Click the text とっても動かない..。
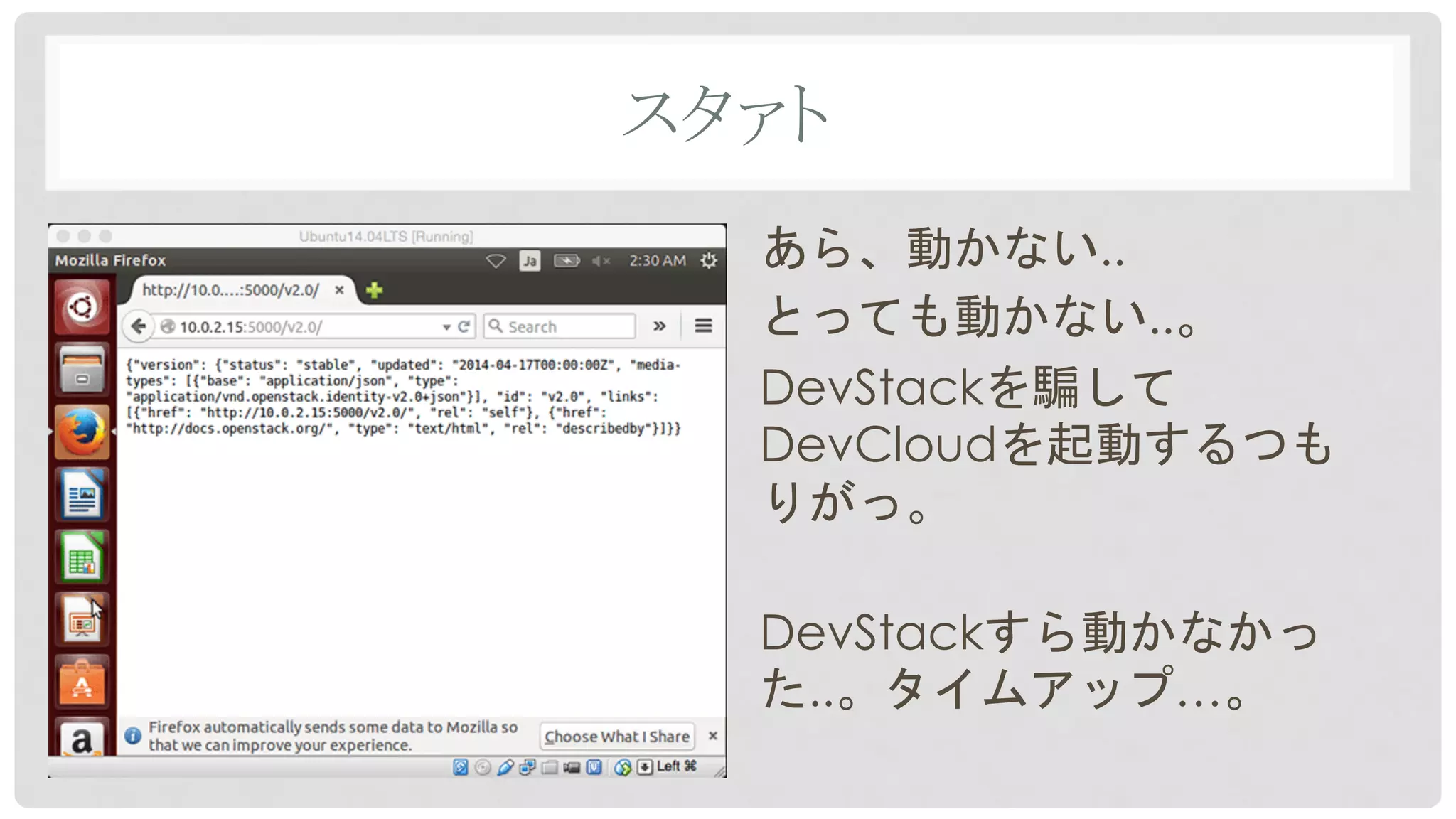The width and height of the screenshot is (1456, 819). click(981, 316)
